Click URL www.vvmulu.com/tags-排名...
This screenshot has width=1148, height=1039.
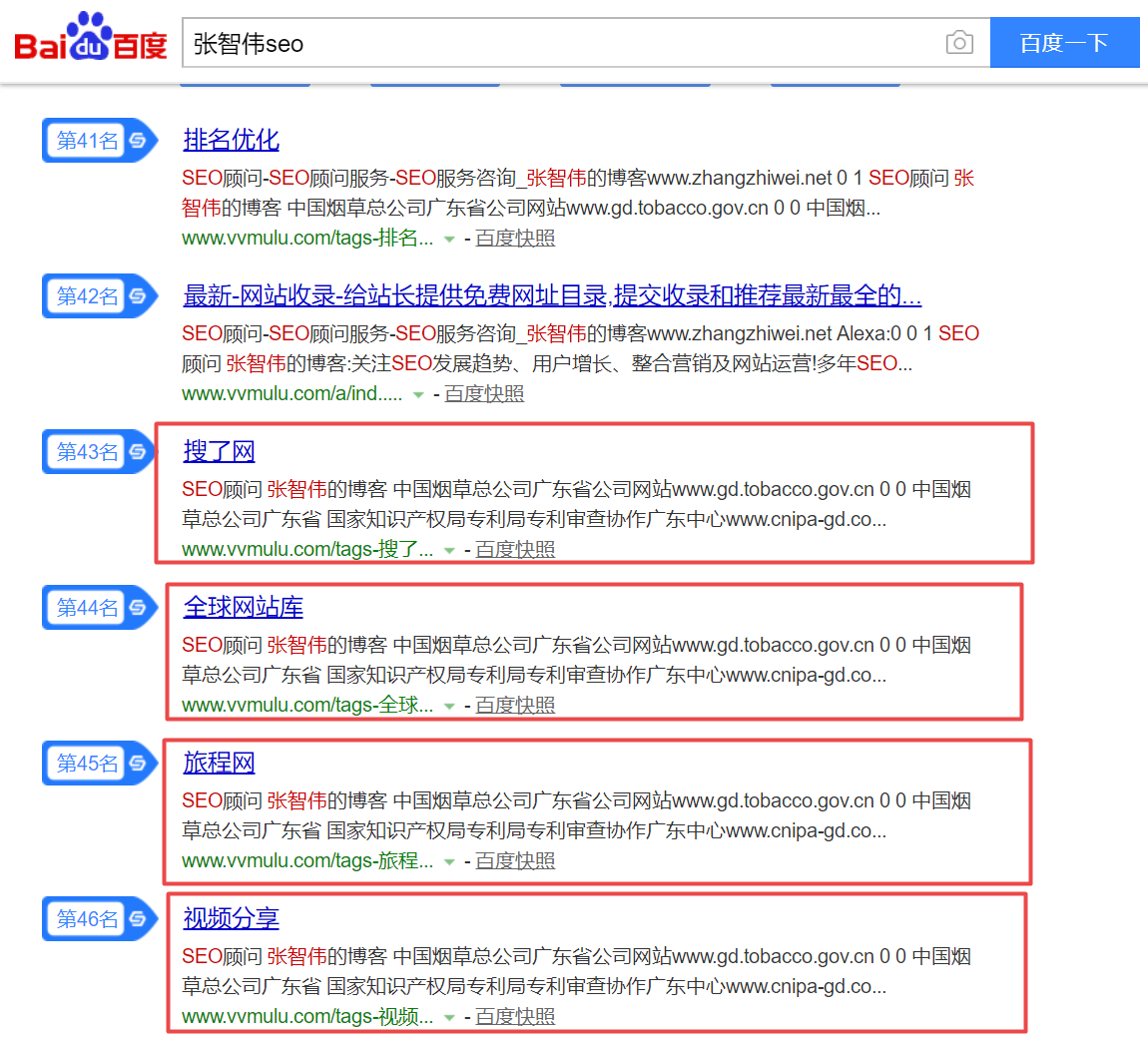click(x=307, y=238)
